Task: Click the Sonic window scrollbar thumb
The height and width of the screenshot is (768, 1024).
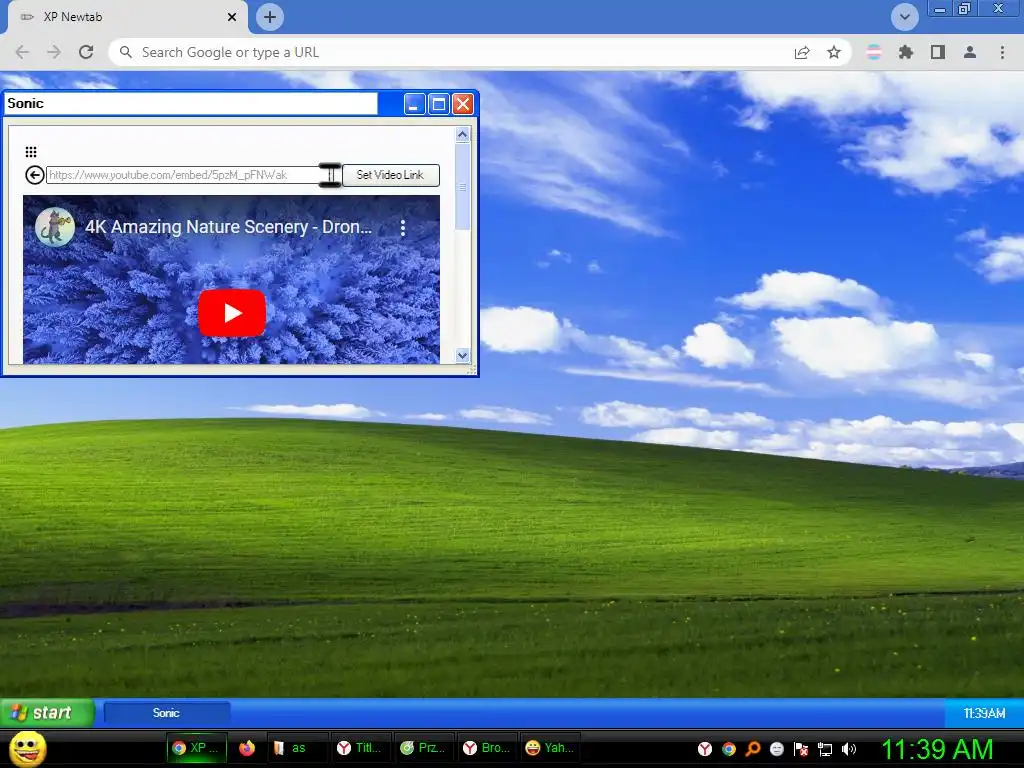Action: pyautogui.click(x=462, y=187)
